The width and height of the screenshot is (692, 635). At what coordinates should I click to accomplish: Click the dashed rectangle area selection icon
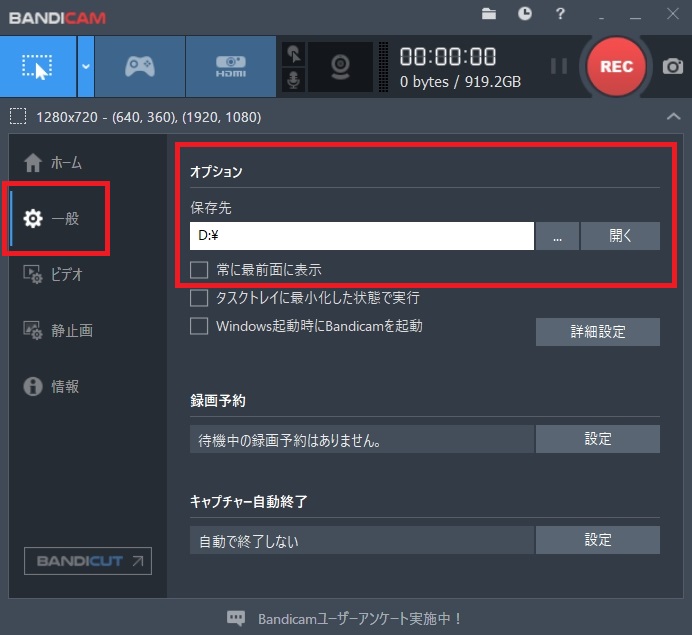[18, 116]
